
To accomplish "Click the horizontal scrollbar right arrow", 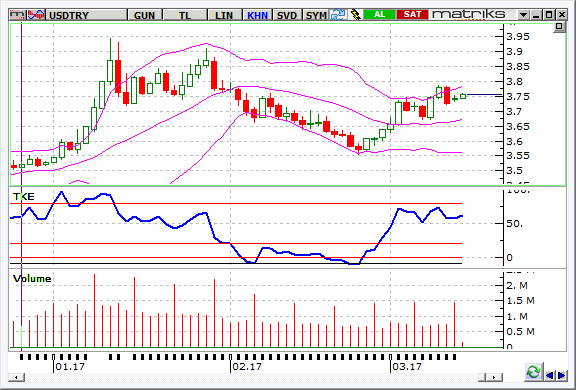I will coord(494,377).
